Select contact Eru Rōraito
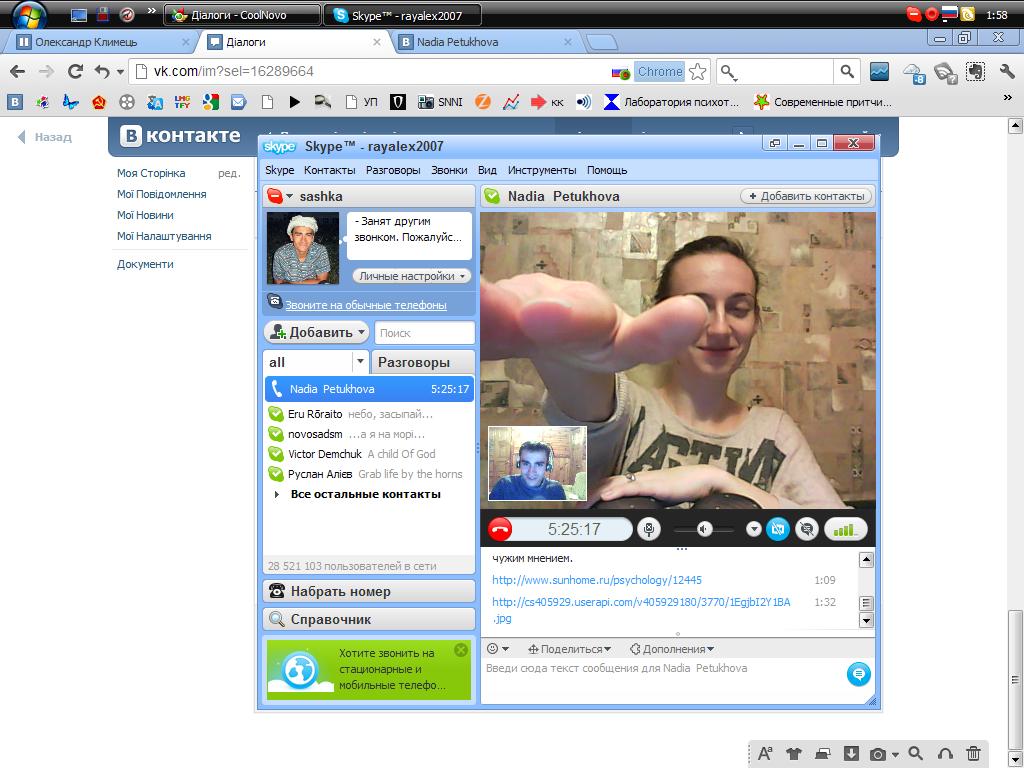The width and height of the screenshot is (1024, 768). tap(369, 414)
